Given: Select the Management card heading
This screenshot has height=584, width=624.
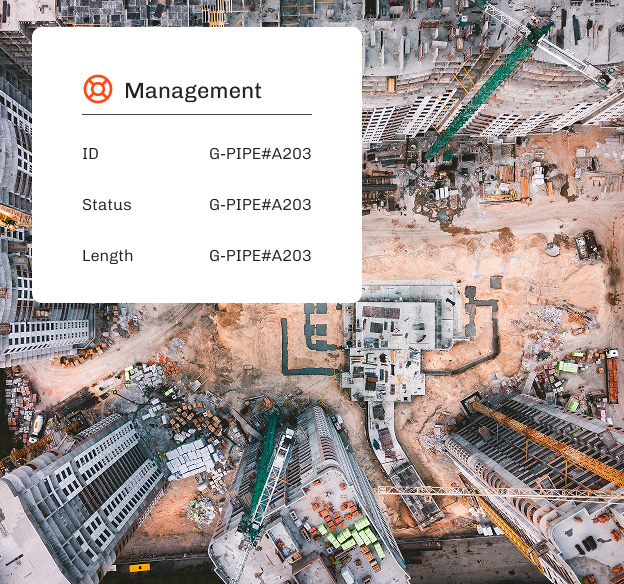Looking at the screenshot, I should pyautogui.click(x=192, y=91).
